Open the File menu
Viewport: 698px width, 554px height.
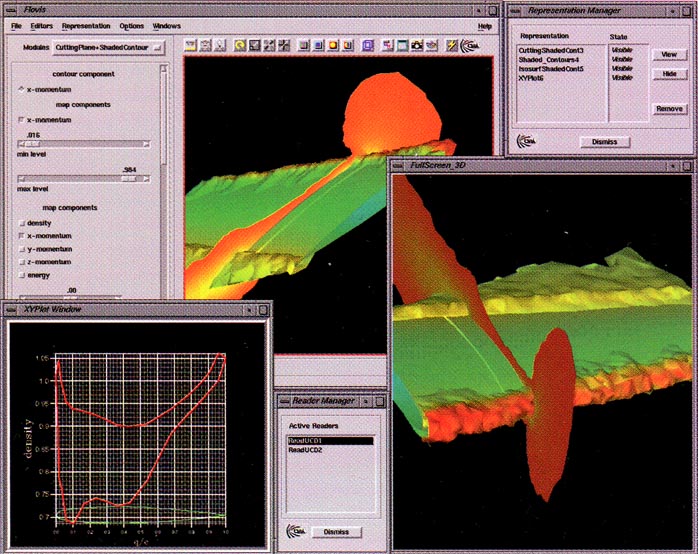click(16, 26)
